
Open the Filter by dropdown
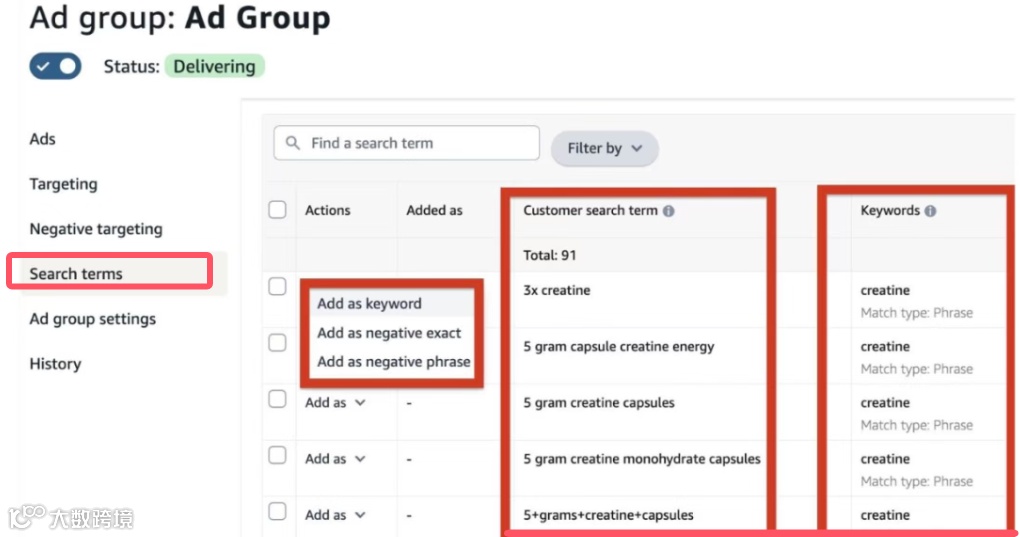pos(604,148)
